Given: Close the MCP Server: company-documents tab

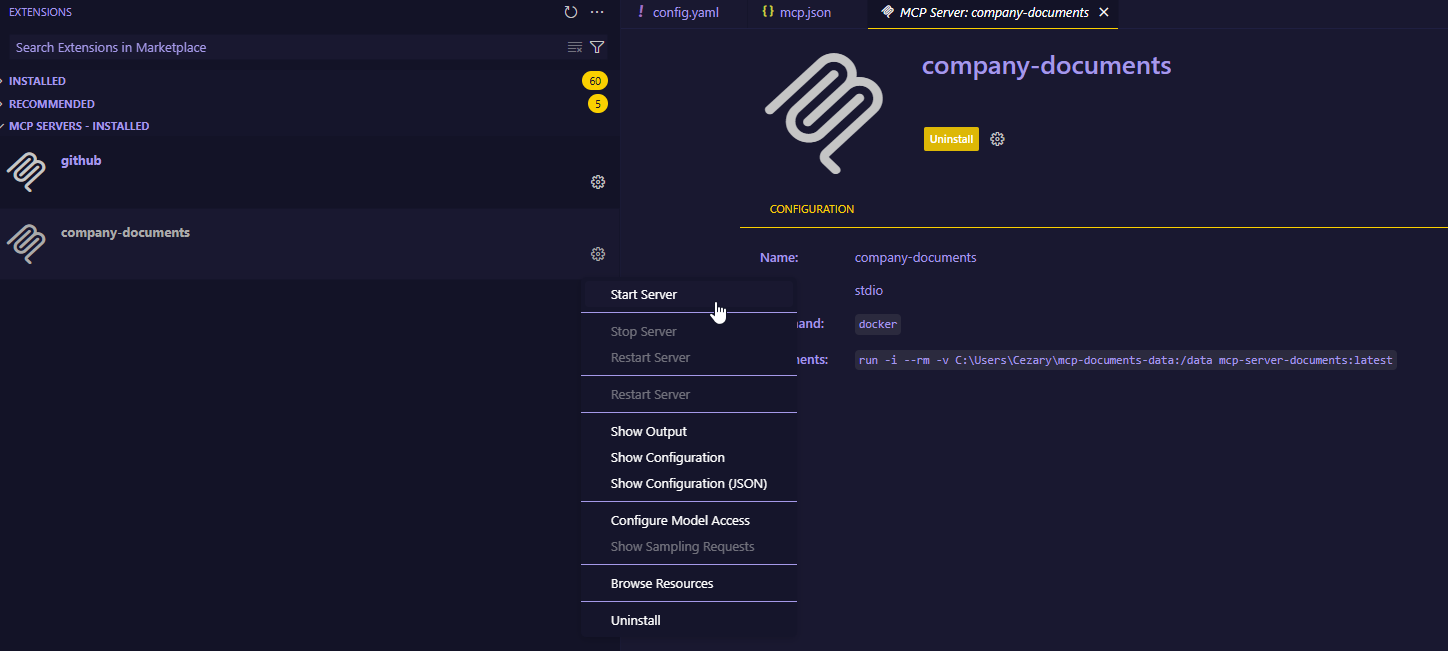Looking at the screenshot, I should tap(1104, 13).
